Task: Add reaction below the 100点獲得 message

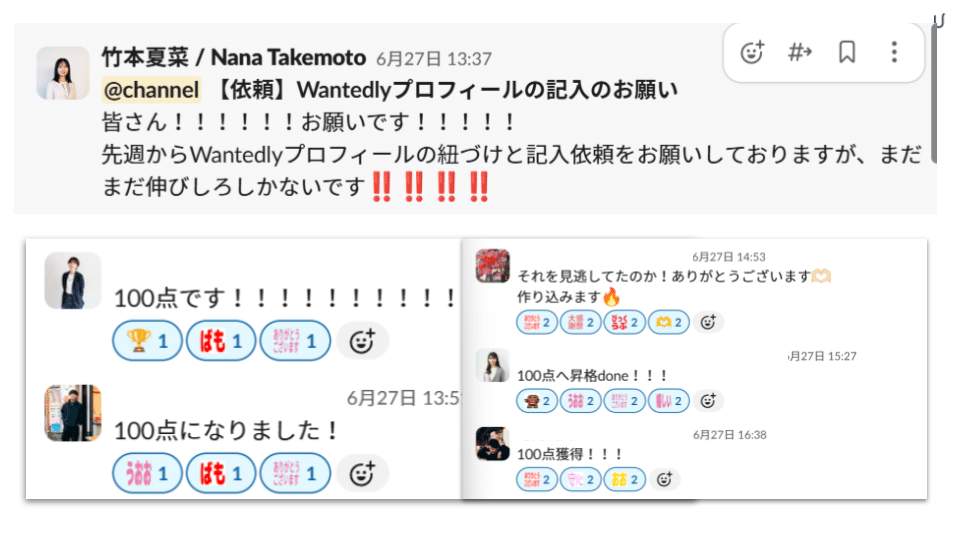Action: [664, 479]
